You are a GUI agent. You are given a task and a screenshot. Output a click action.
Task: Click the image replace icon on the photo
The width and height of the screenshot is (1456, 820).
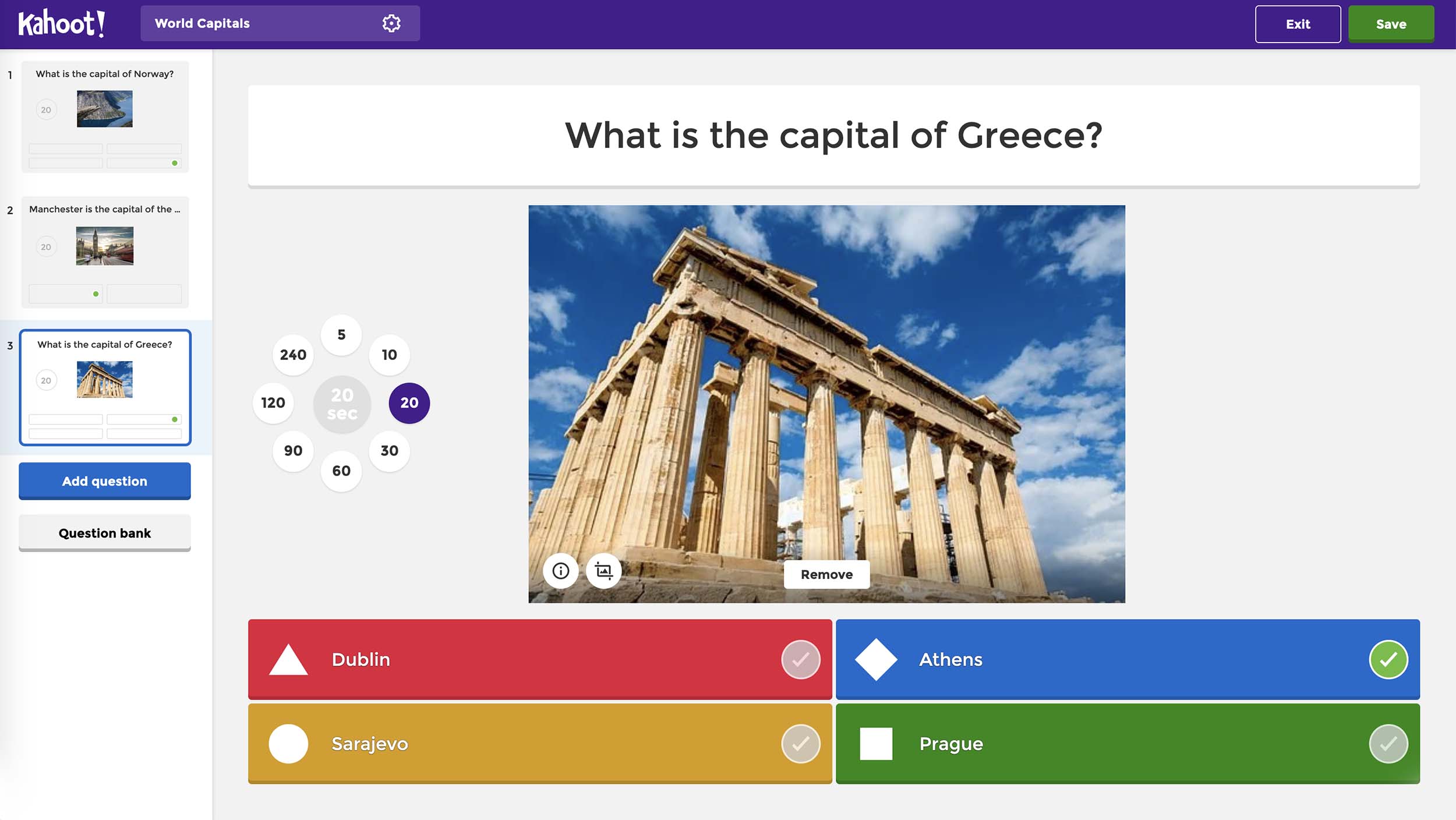[604, 571]
